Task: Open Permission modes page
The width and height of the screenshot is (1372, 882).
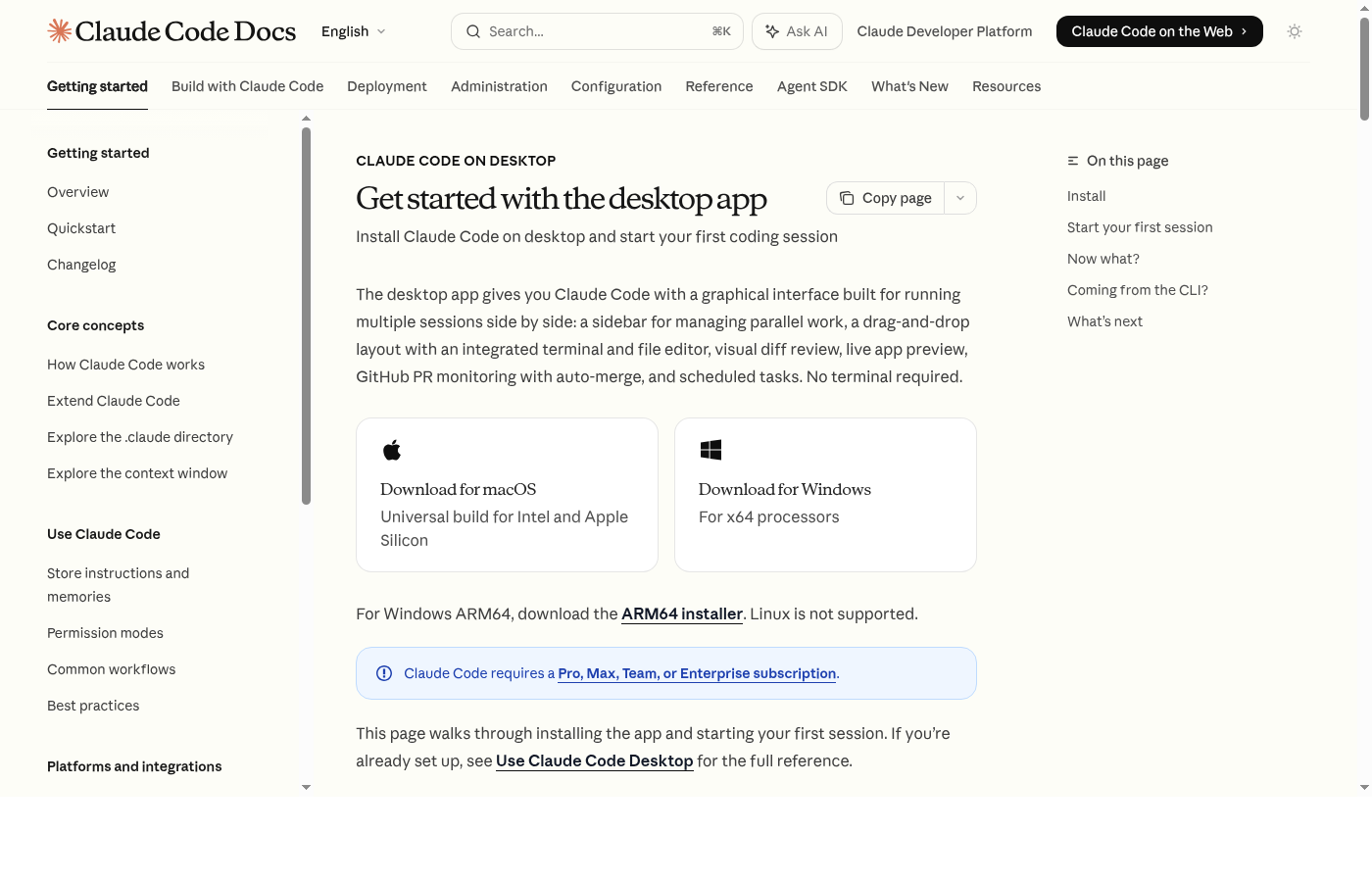Action: (x=105, y=633)
